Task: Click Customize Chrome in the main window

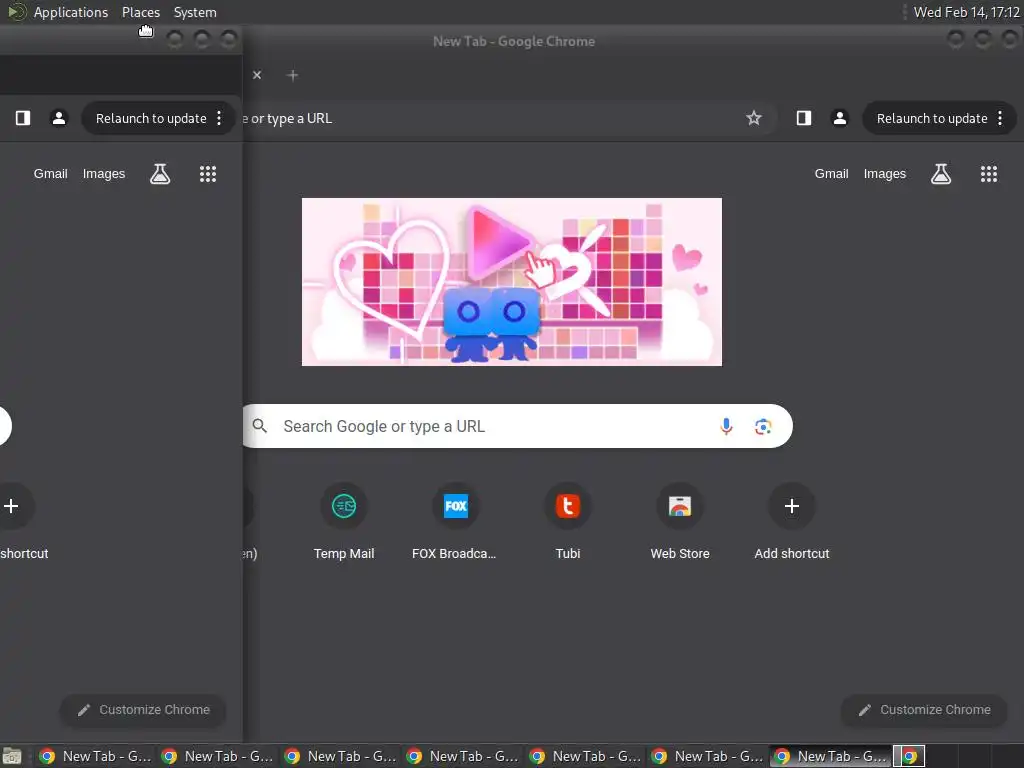Action: (924, 710)
